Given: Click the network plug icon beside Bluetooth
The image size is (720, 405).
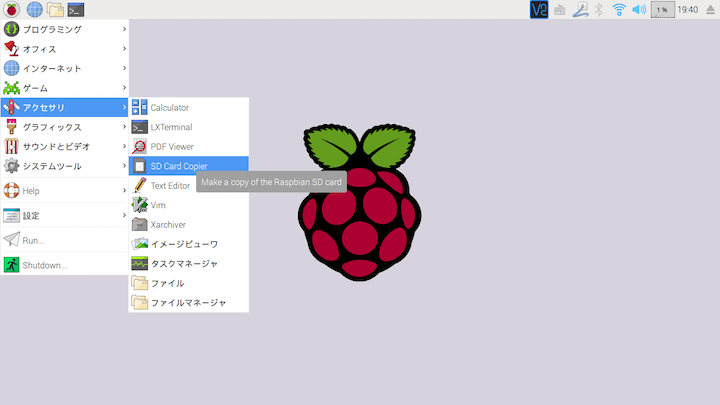Looking at the screenshot, I should (x=580, y=10).
